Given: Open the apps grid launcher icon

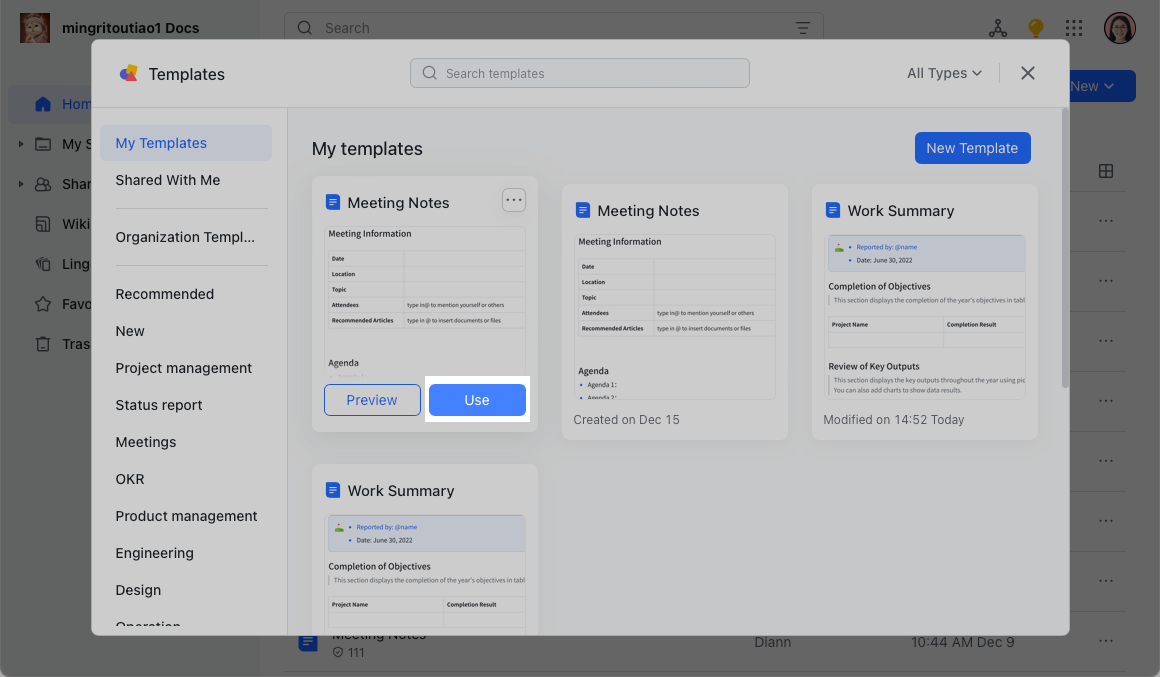Looking at the screenshot, I should point(1073,28).
